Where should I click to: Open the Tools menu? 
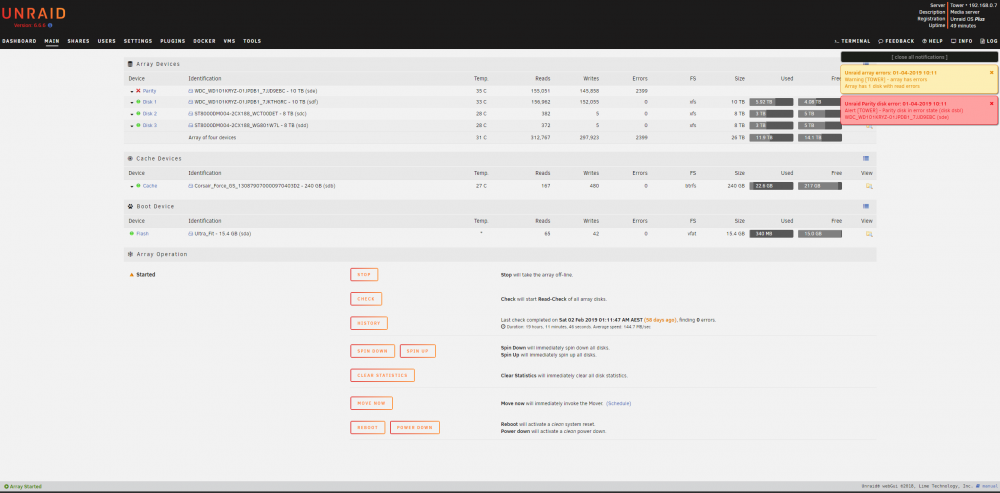click(252, 41)
